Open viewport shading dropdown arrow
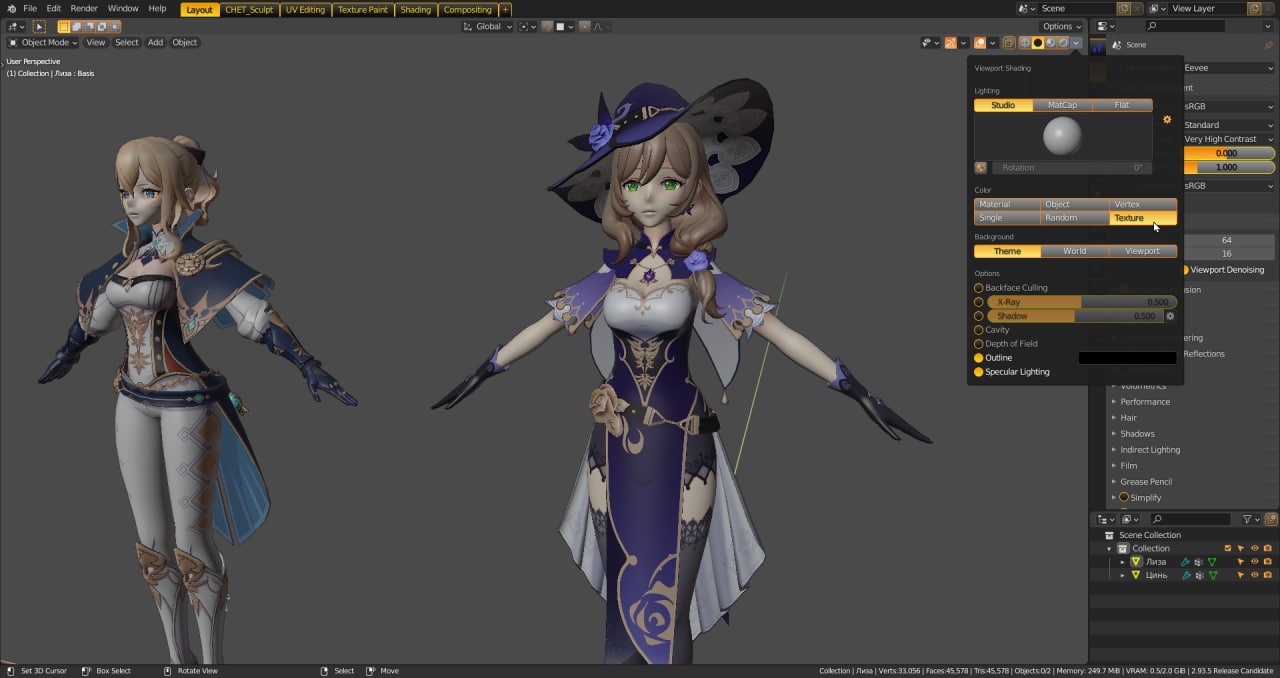This screenshot has width=1280, height=678. click(x=1076, y=43)
